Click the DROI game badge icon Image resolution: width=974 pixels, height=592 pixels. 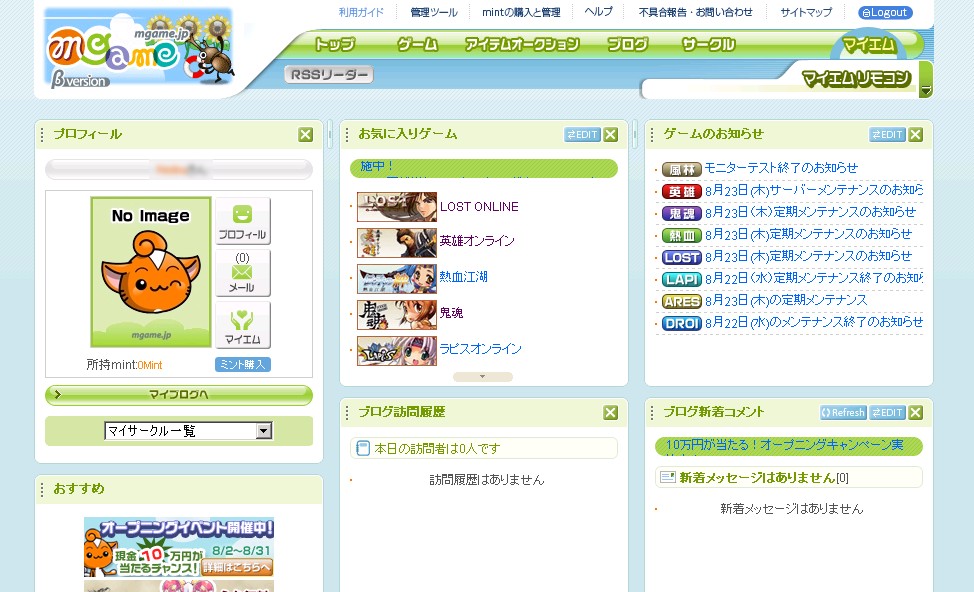pyautogui.click(x=681, y=323)
